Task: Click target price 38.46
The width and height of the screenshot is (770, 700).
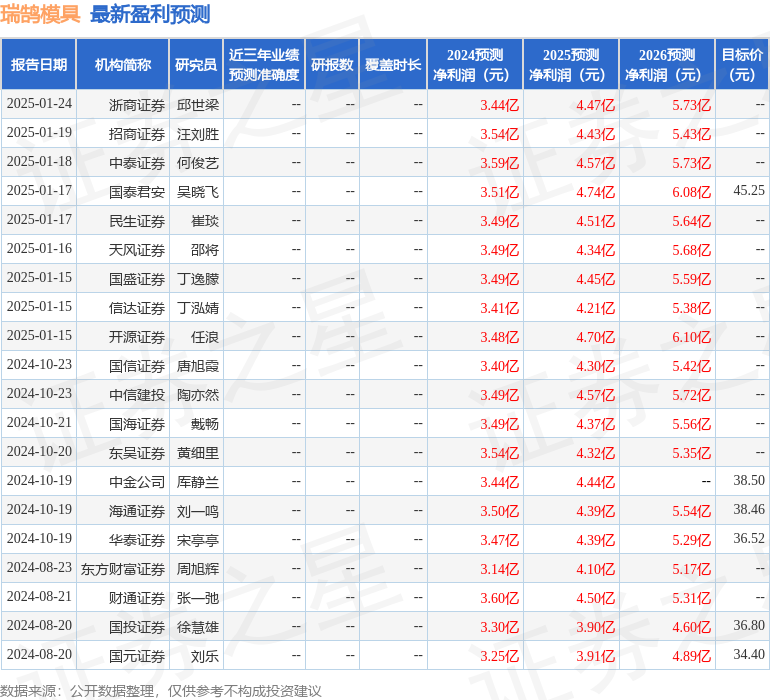Action: tap(749, 509)
